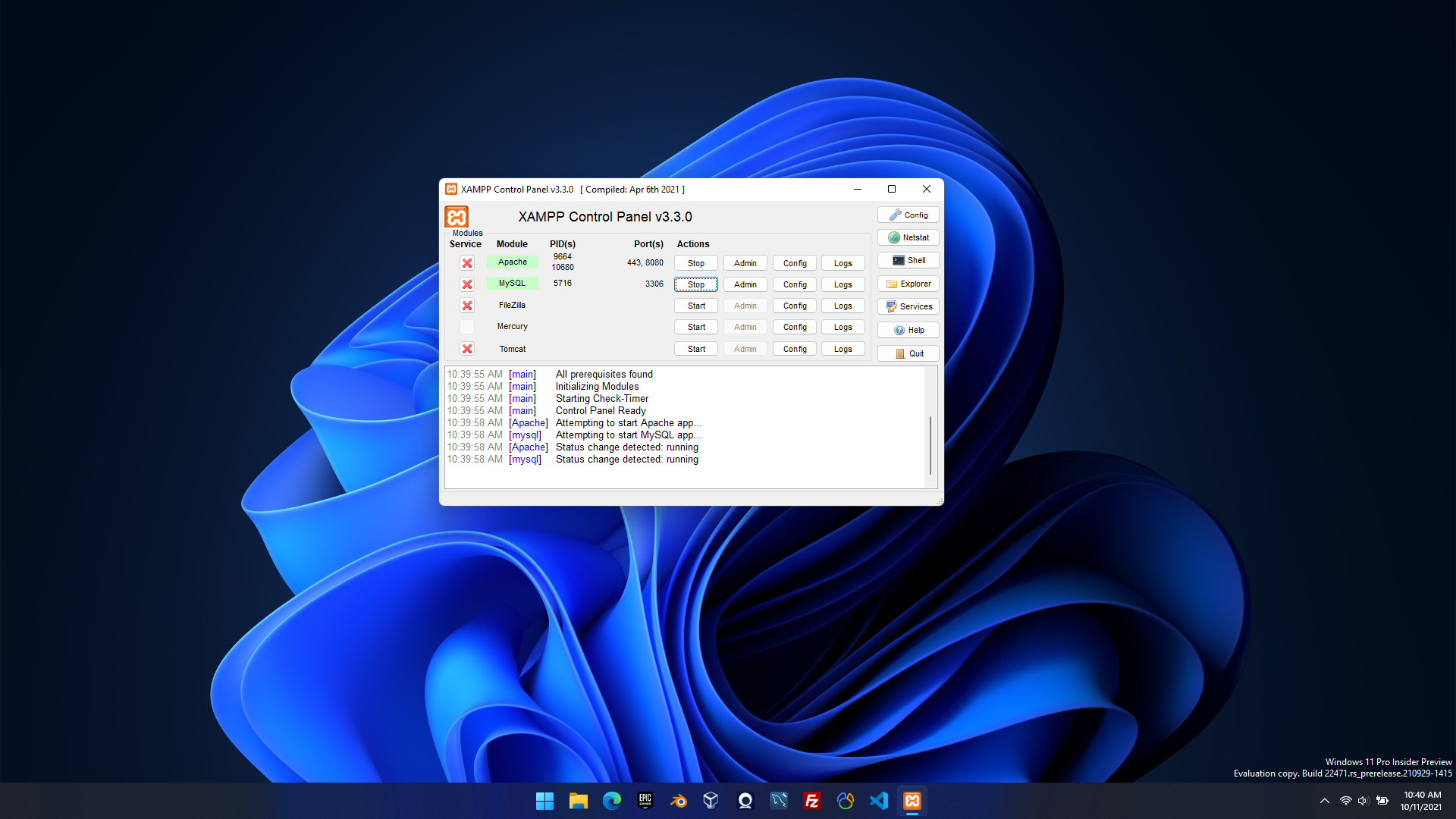Open Help from side panel
This screenshot has width=1456, height=819.
908,330
